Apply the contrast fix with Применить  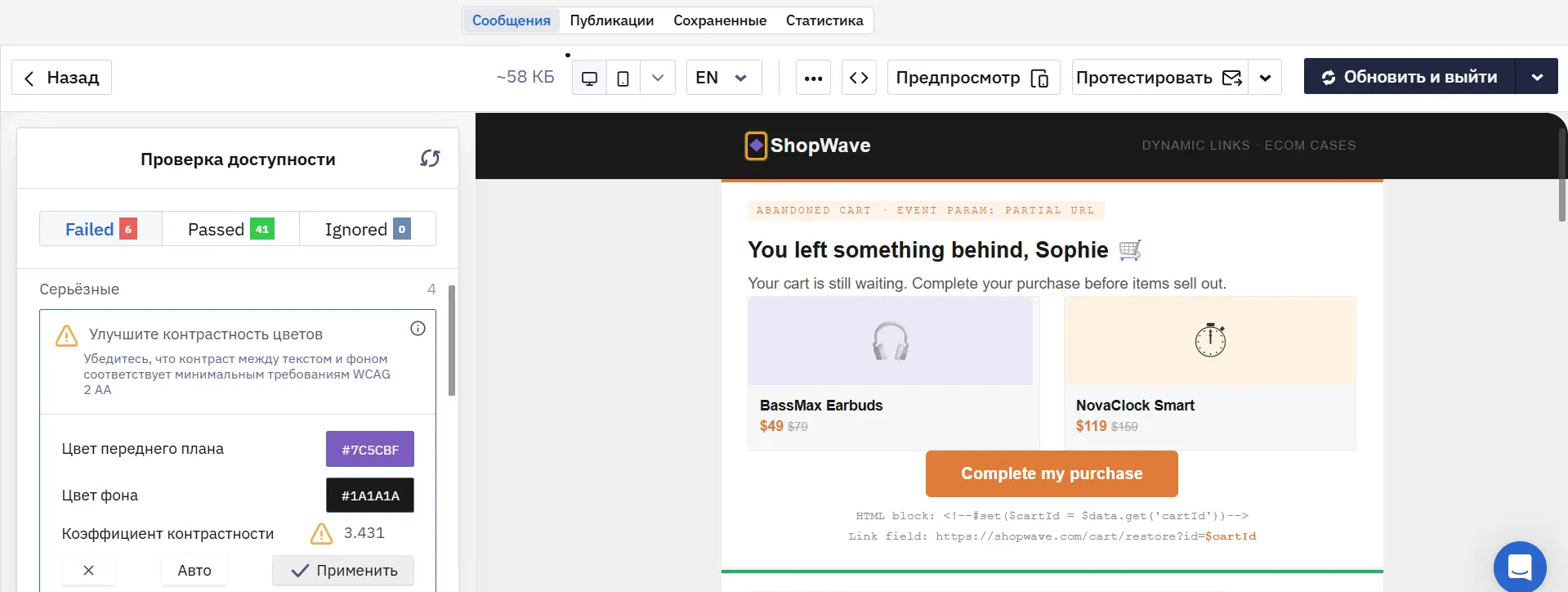click(343, 570)
